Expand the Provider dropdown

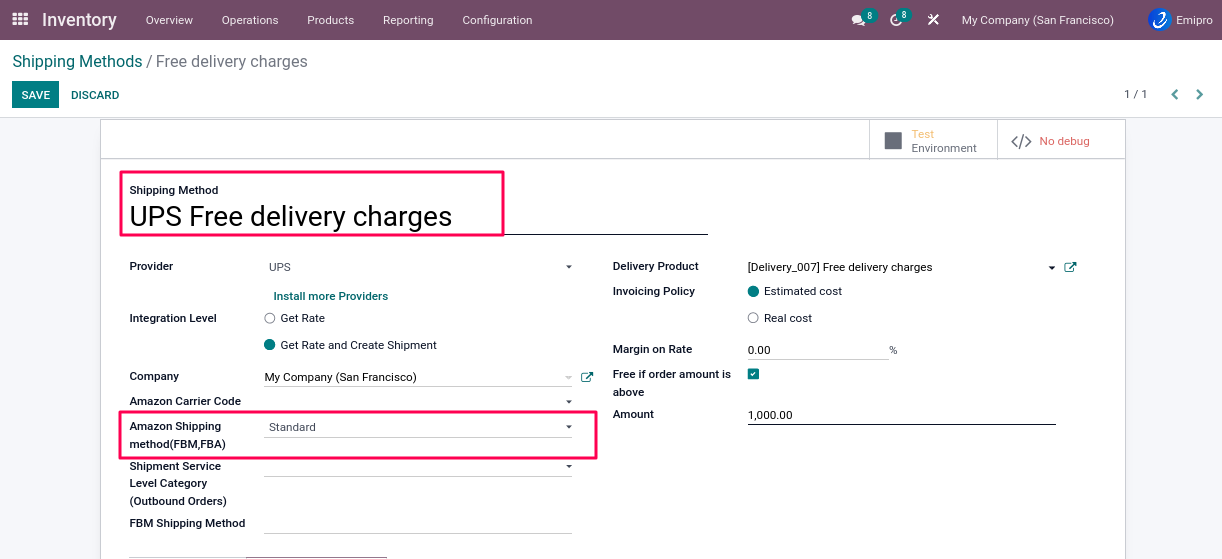point(568,267)
